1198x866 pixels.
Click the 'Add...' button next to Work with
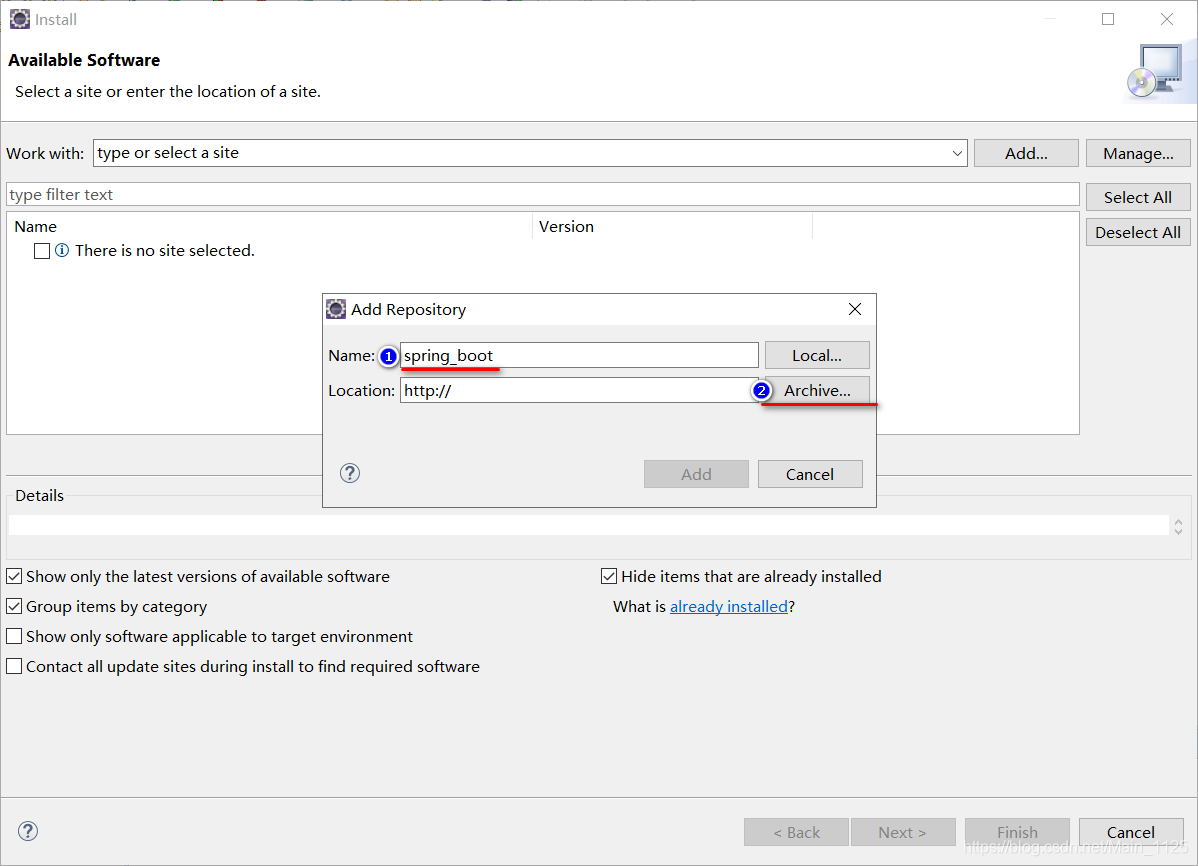pyautogui.click(x=1026, y=153)
